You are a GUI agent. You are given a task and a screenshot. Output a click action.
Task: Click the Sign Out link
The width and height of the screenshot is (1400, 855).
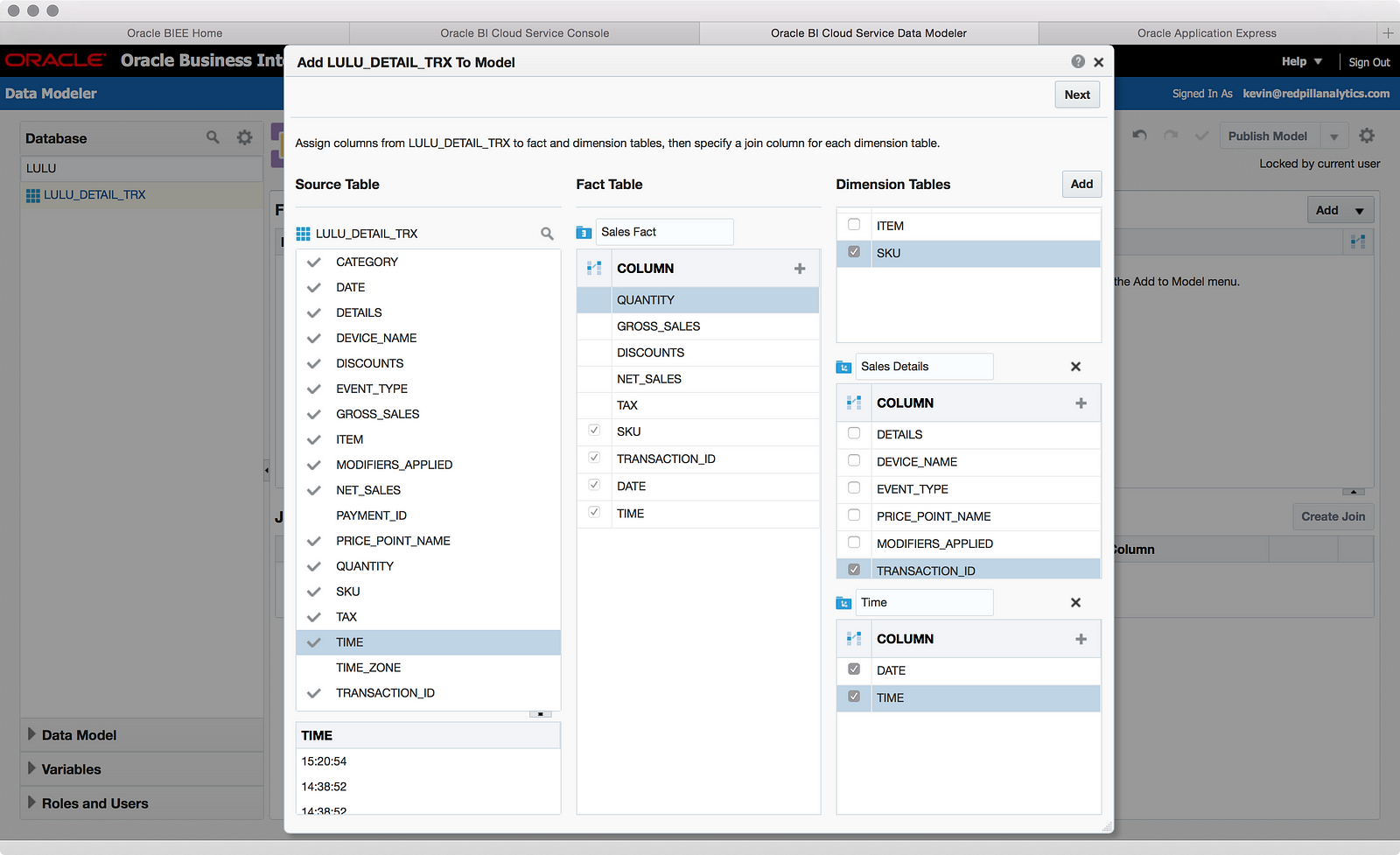(1369, 62)
